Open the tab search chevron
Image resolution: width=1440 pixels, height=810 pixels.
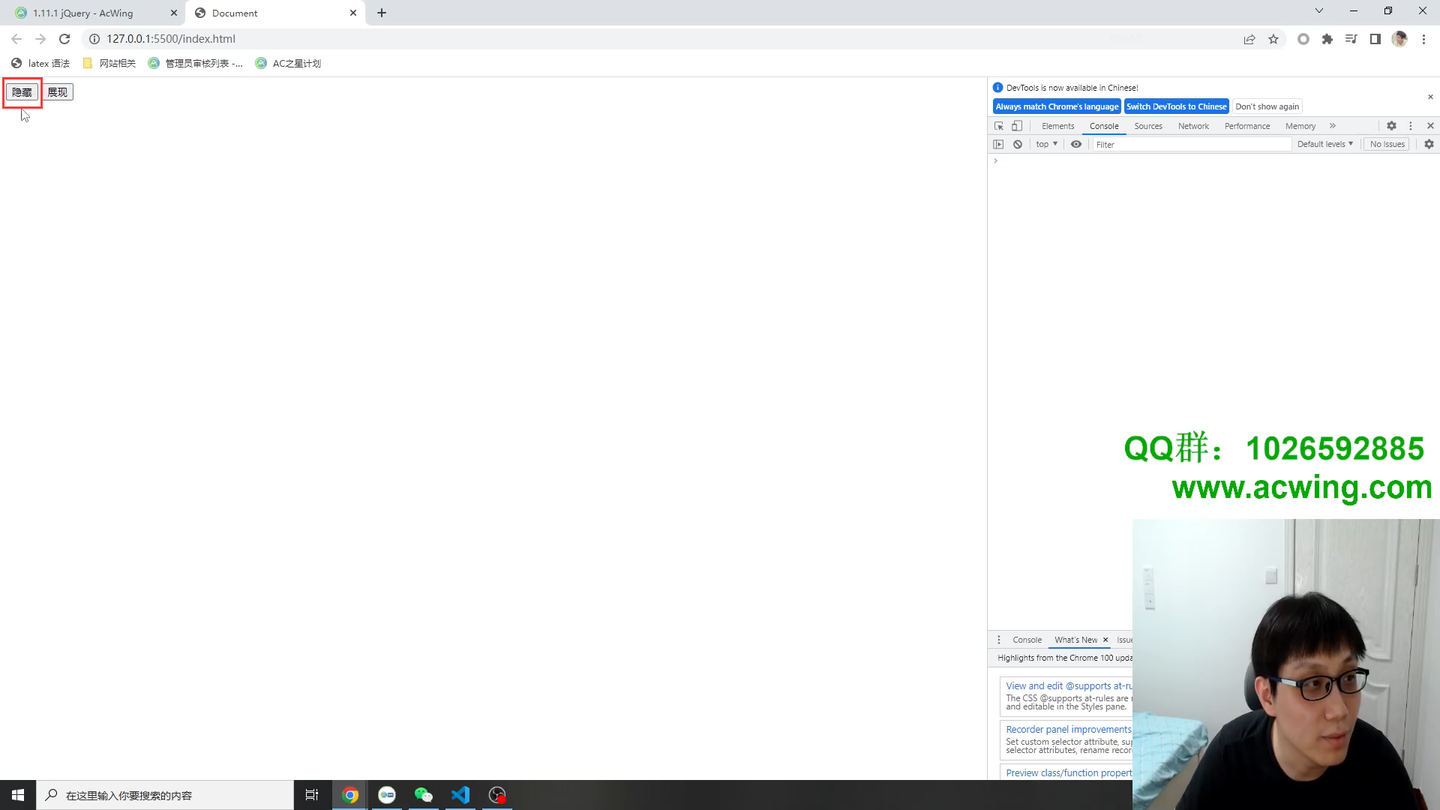point(1319,11)
